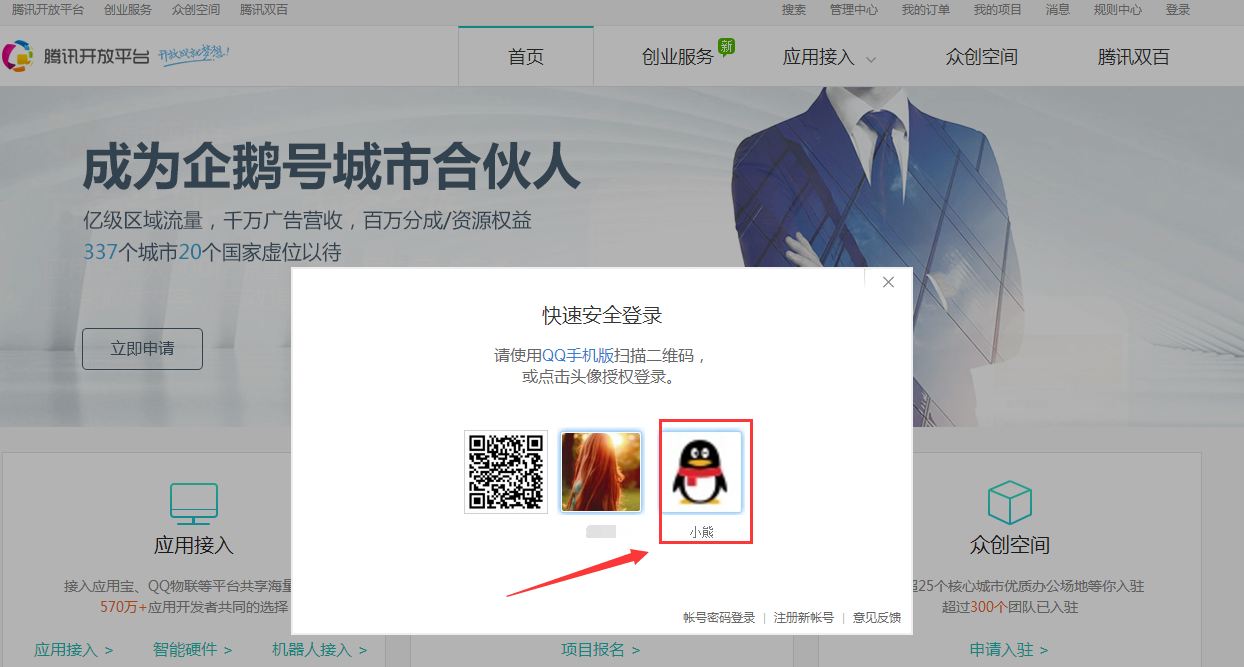
Task: Click 腾讯双百 in the top utility bar
Action: [264, 10]
